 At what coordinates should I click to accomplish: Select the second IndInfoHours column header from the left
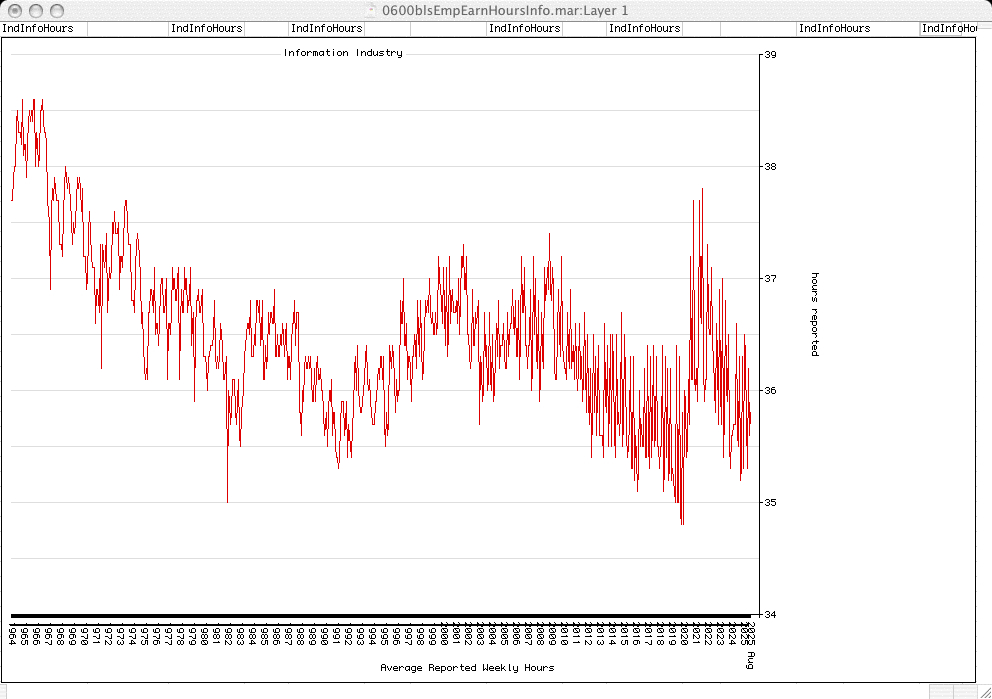207,29
